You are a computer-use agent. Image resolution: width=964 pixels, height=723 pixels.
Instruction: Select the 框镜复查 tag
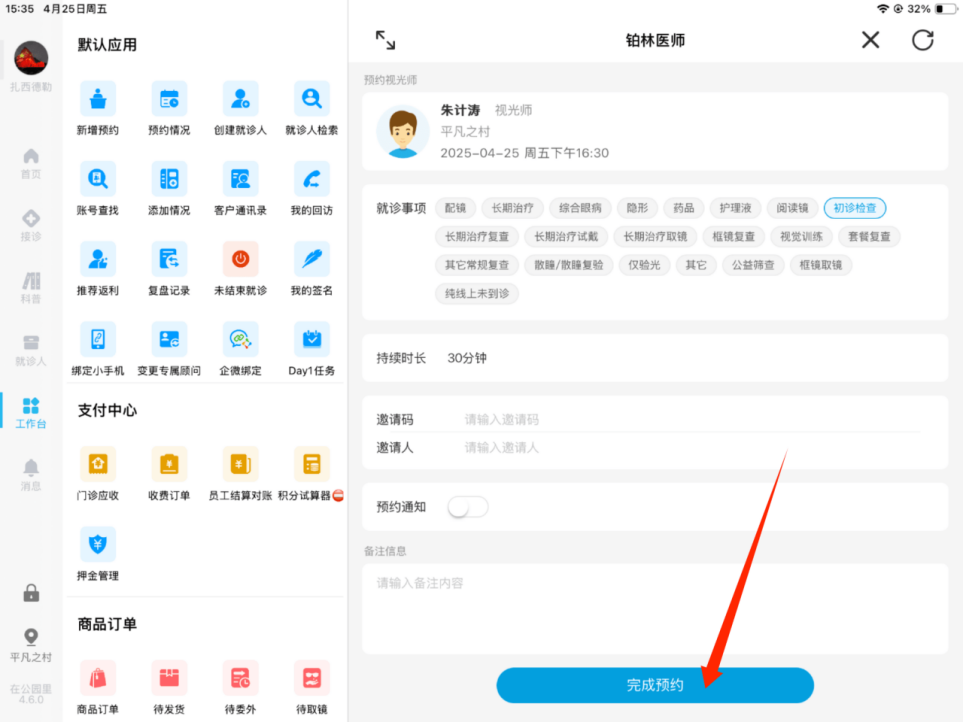pyautogui.click(x=733, y=237)
